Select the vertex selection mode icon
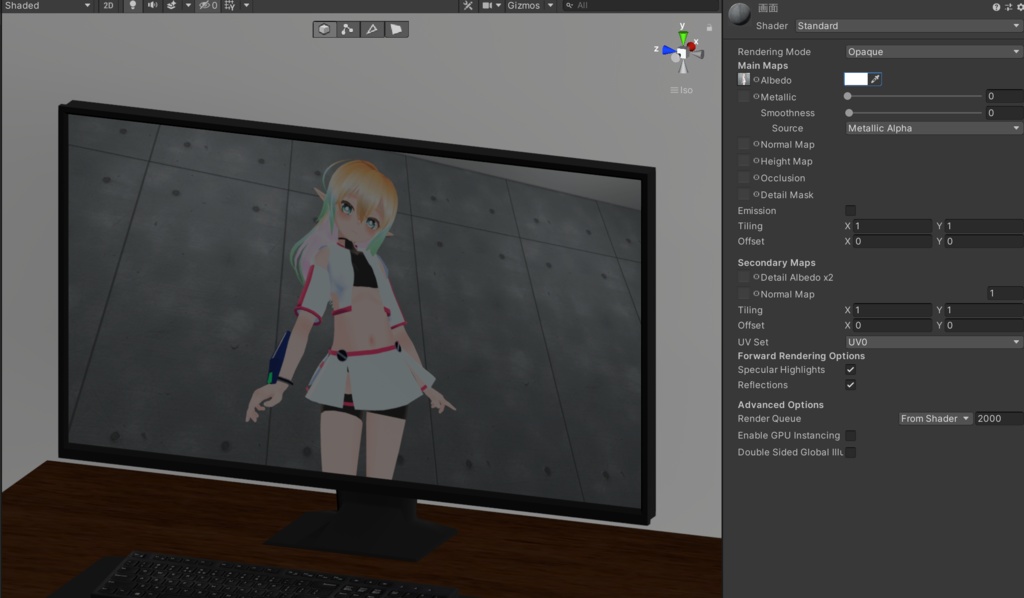Viewport: 1024px width, 598px height. pos(347,29)
